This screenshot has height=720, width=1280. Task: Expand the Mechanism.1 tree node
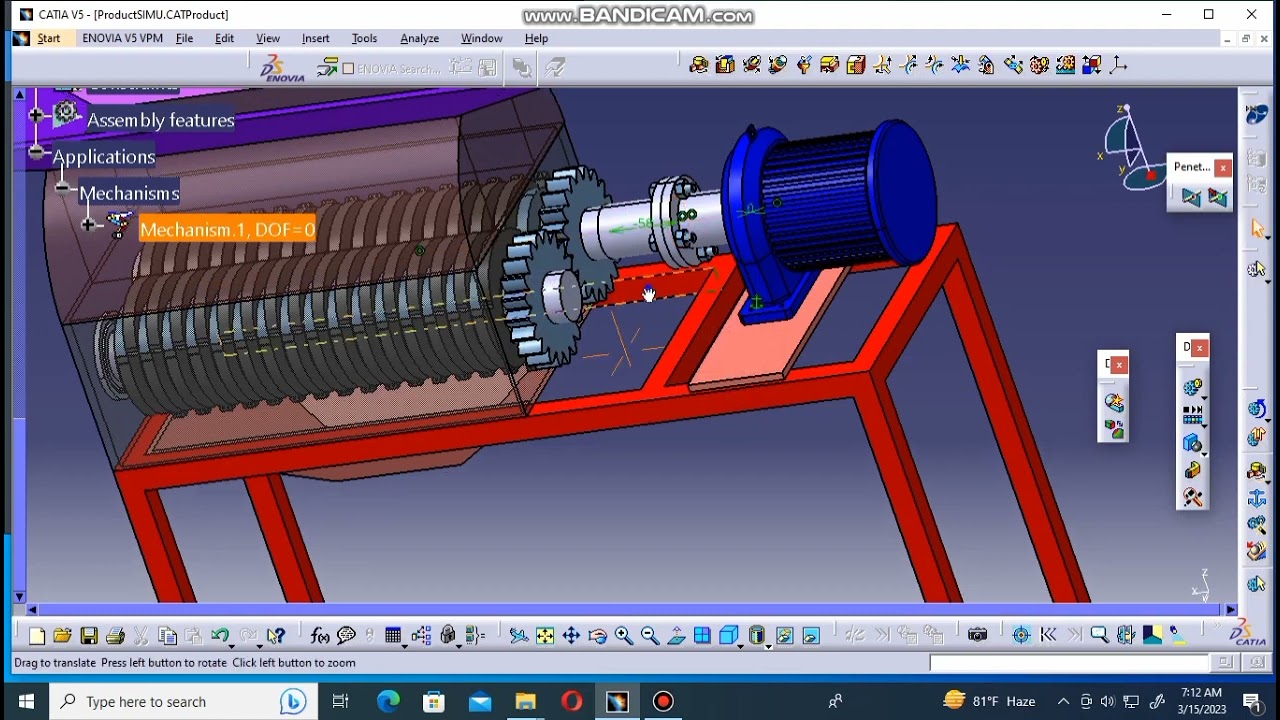point(88,225)
